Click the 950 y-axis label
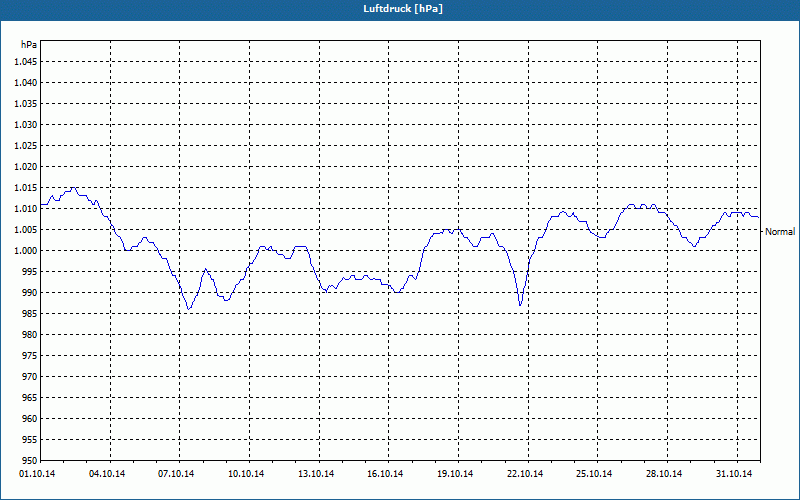Image resolution: width=800 pixels, height=500 pixels. coord(30,460)
